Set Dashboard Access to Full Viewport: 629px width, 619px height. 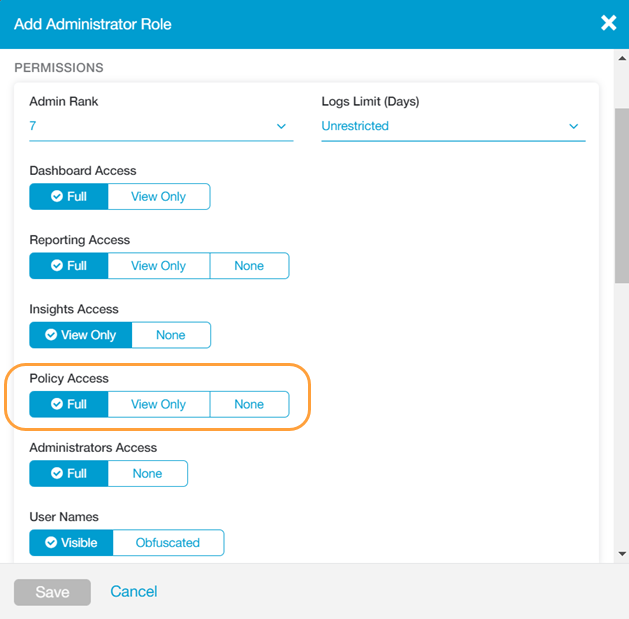(69, 197)
